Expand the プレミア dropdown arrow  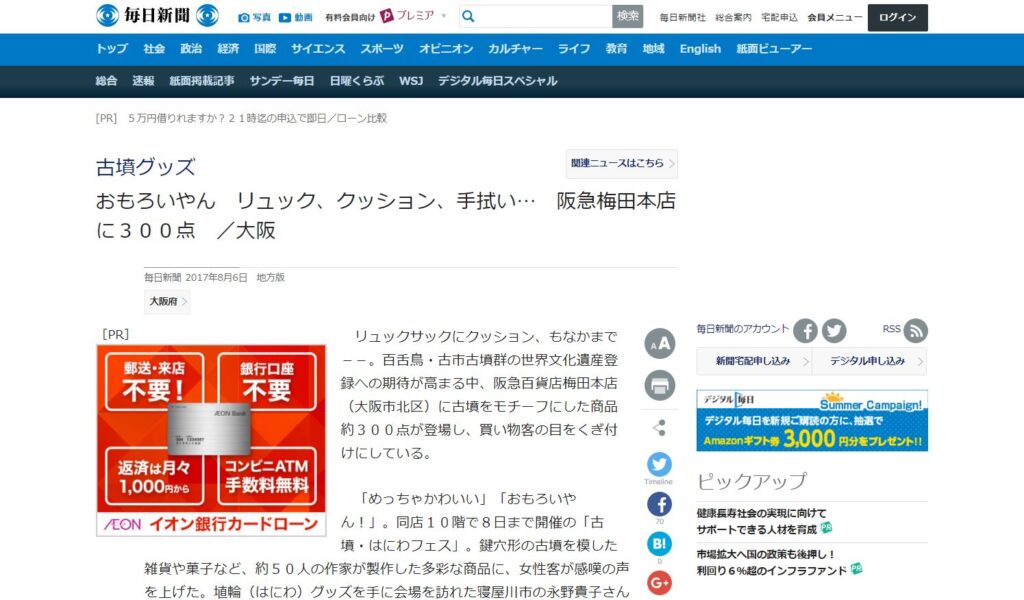point(444,16)
